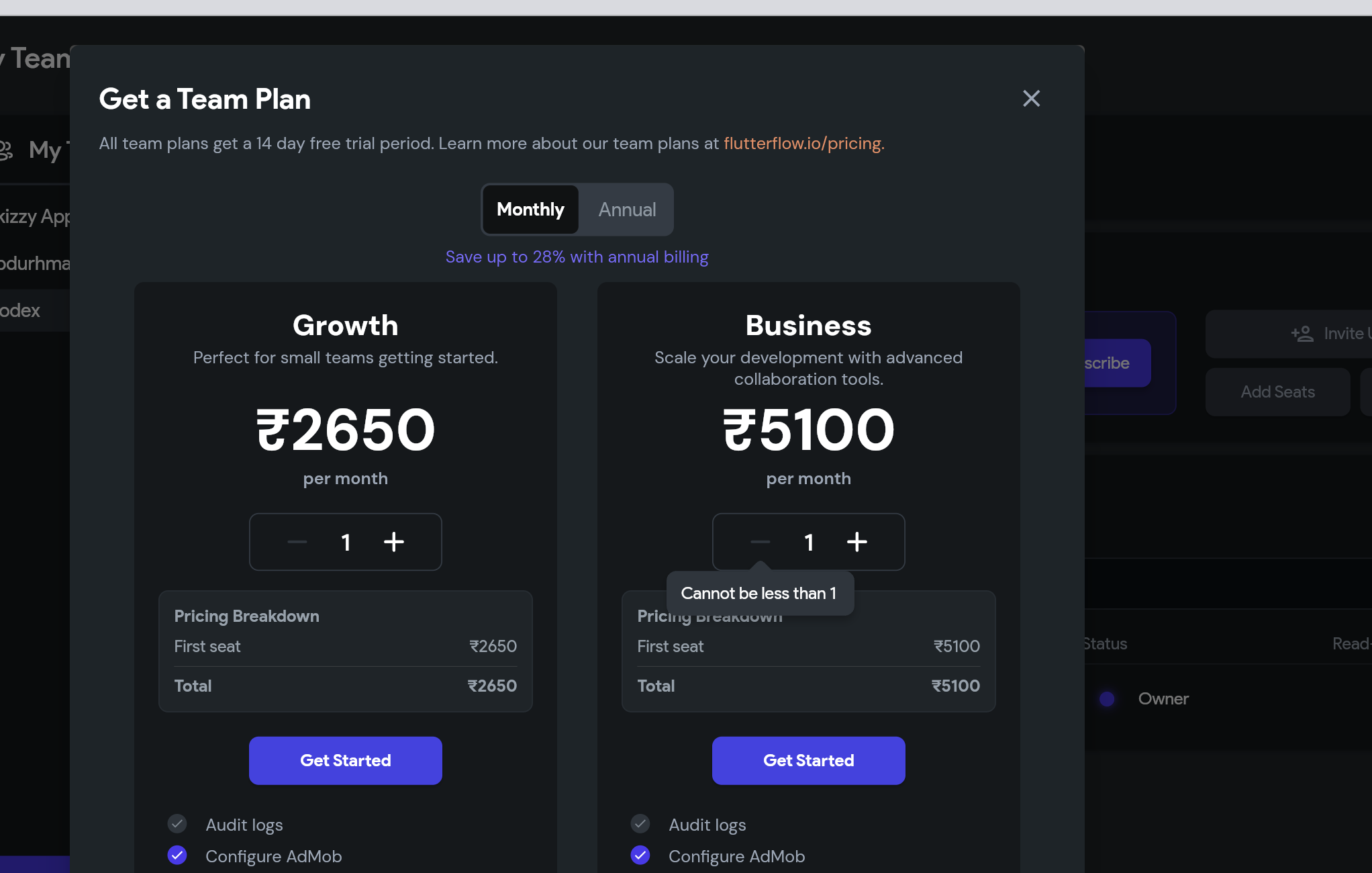The height and width of the screenshot is (873, 1372).
Task: Click the Invite user icon
Action: (x=1302, y=334)
